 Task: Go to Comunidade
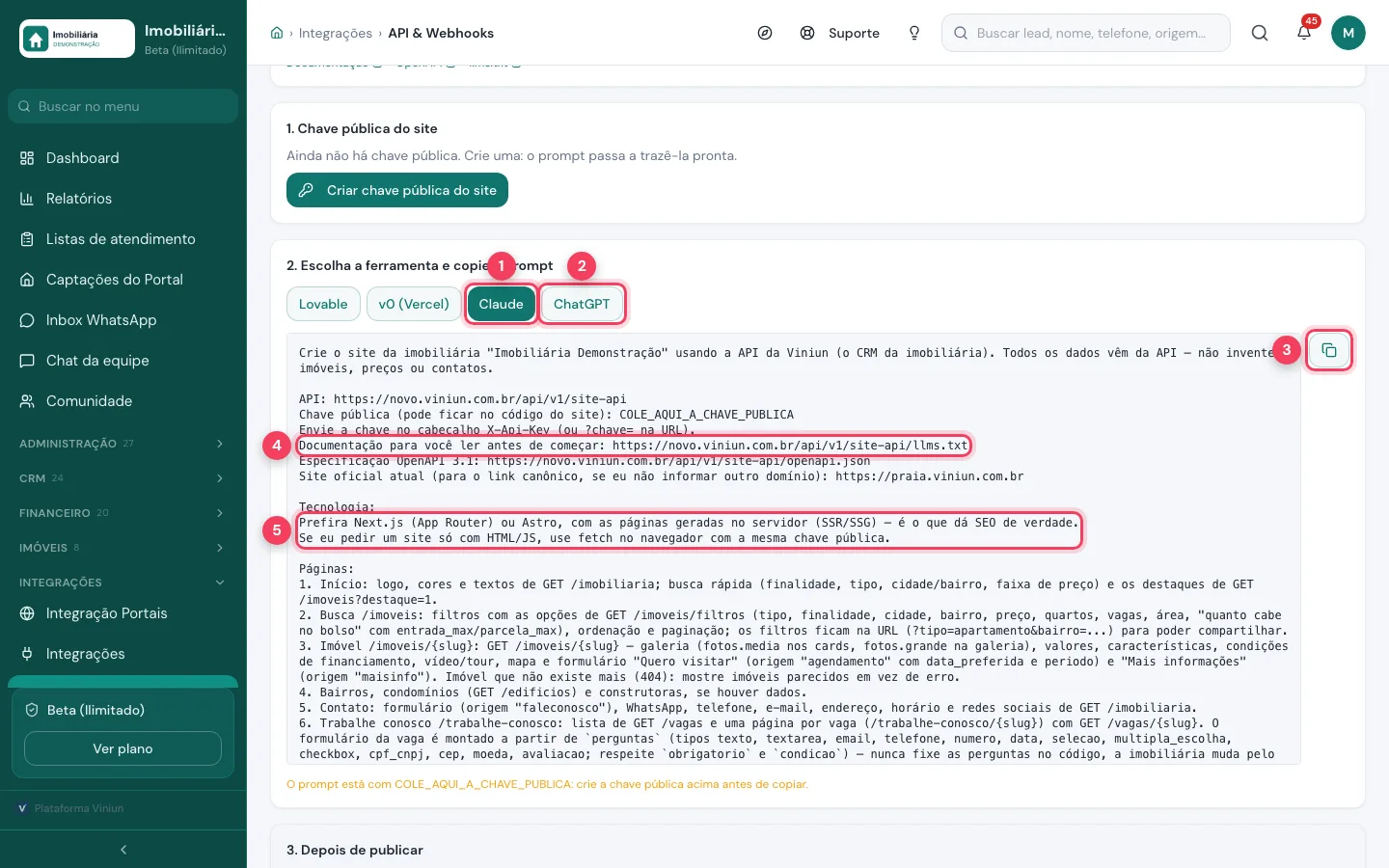pos(123,401)
